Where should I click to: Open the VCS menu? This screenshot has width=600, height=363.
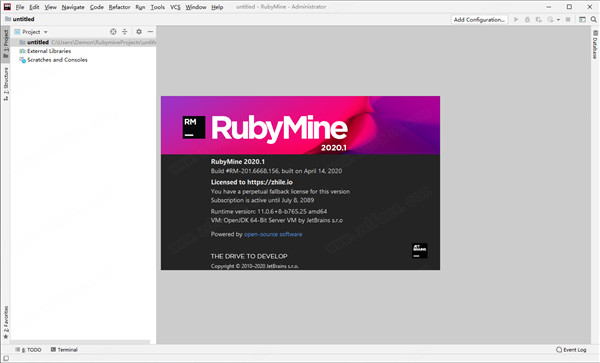pyautogui.click(x=175, y=7)
